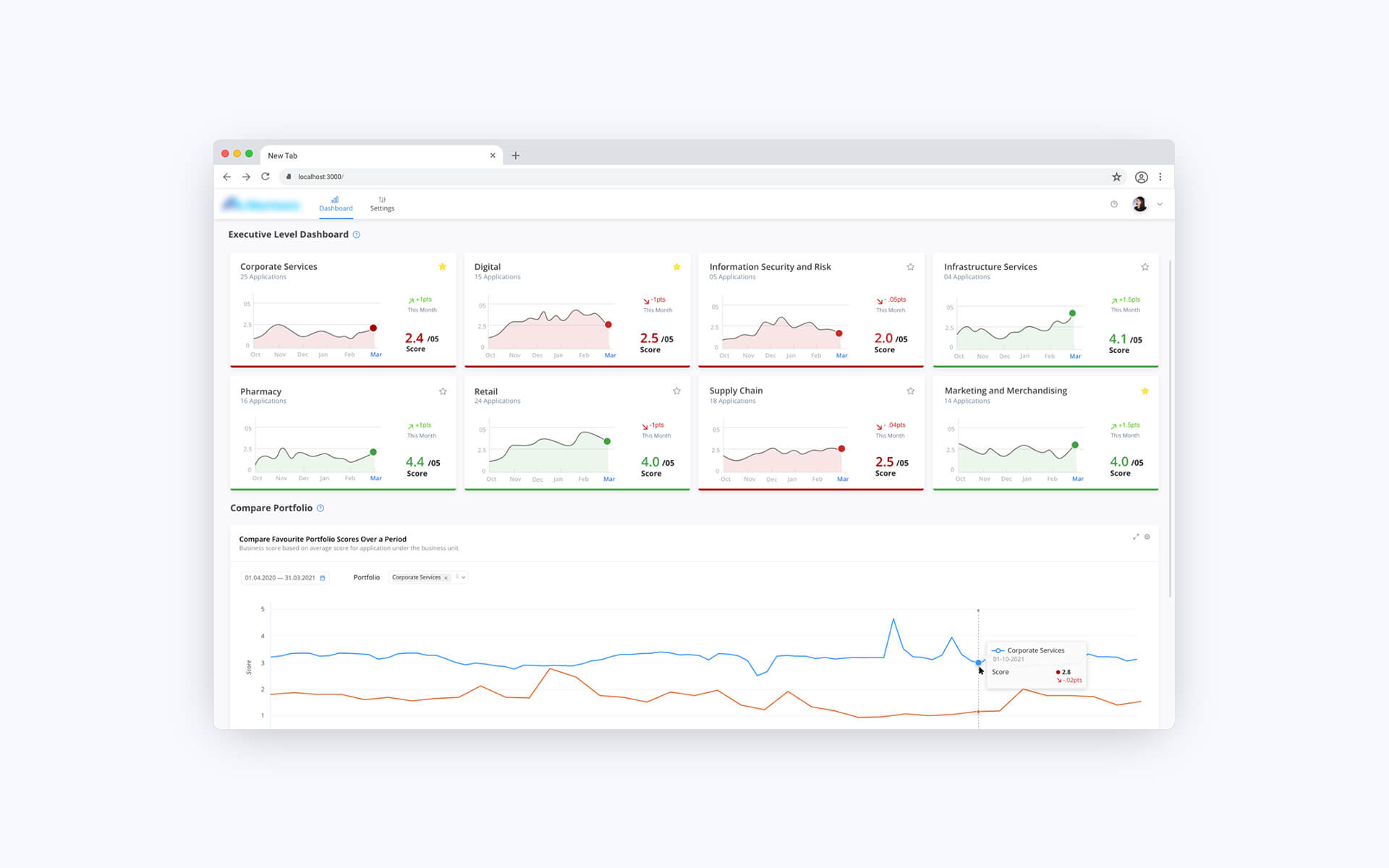Click the help icon in top header
Image resolution: width=1389 pixels, height=868 pixels.
(x=1114, y=204)
